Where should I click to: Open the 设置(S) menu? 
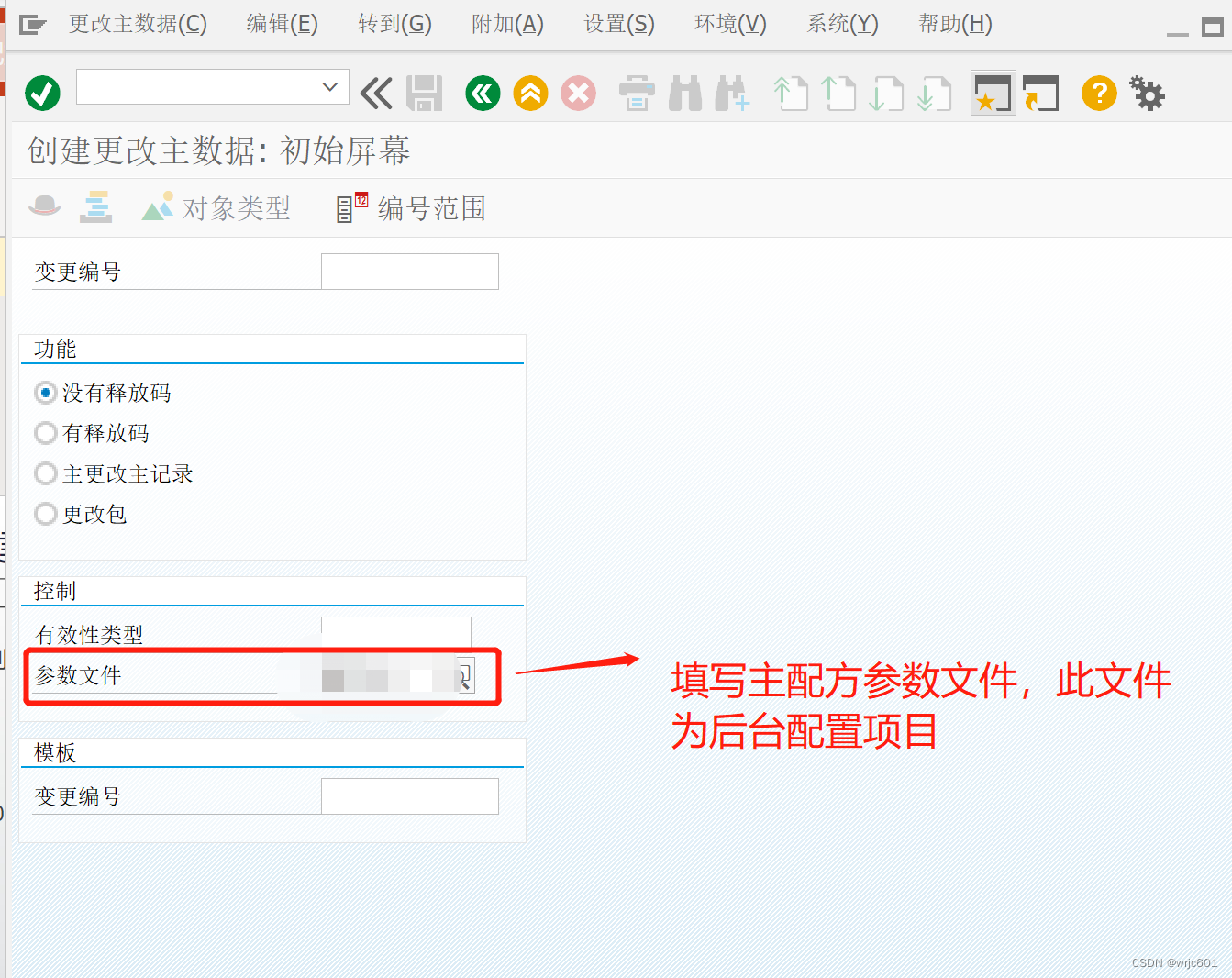point(619,24)
